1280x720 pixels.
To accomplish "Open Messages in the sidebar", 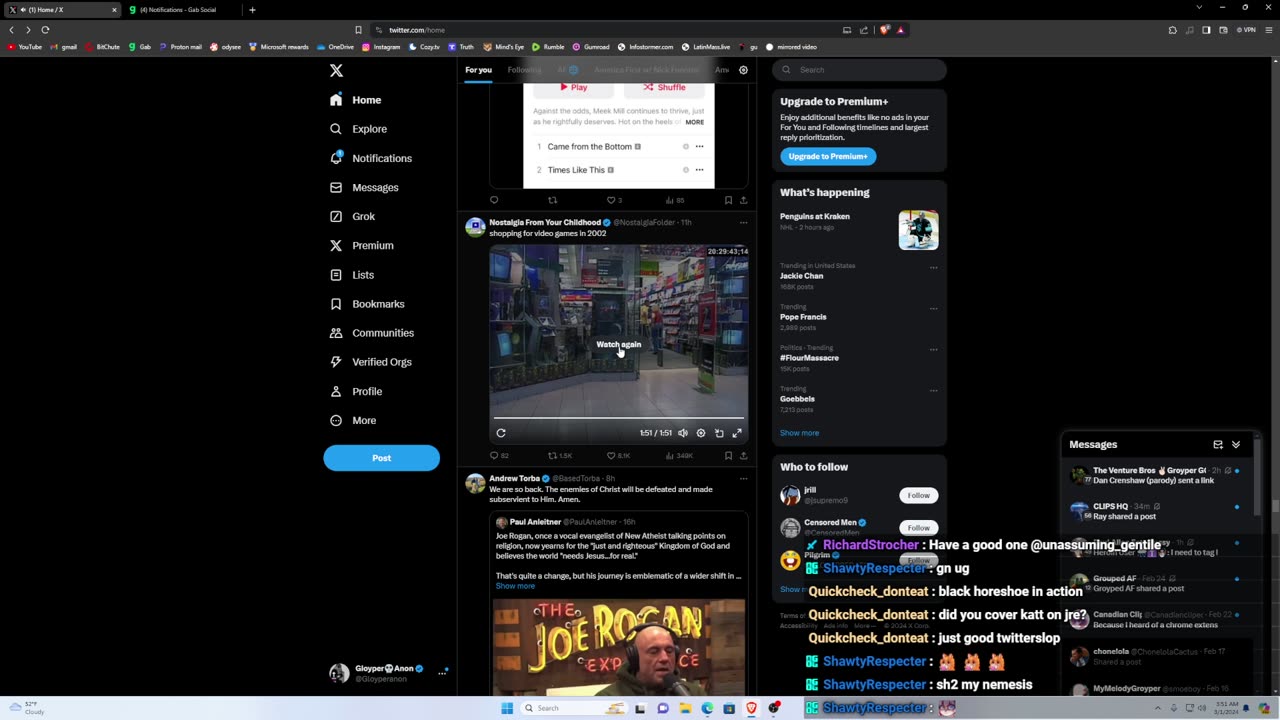I will tap(364, 187).
